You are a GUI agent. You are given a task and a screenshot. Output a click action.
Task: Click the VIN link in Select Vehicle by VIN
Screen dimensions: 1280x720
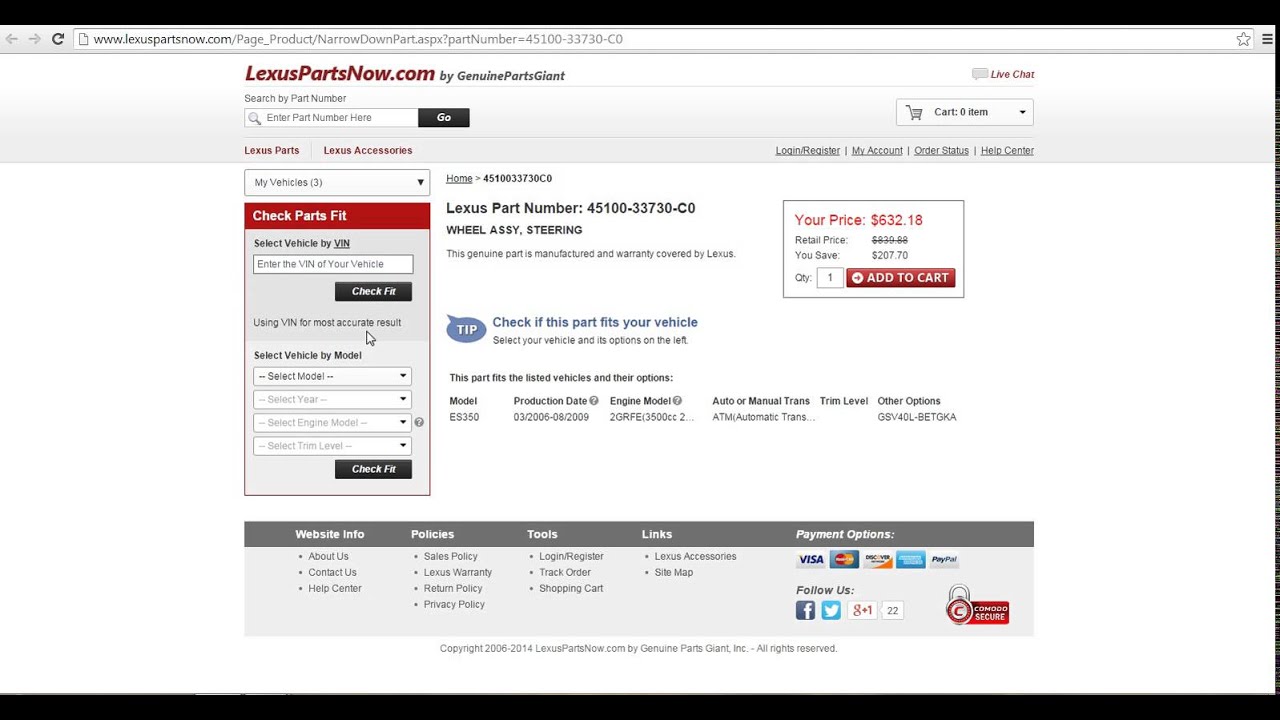pyautogui.click(x=342, y=244)
